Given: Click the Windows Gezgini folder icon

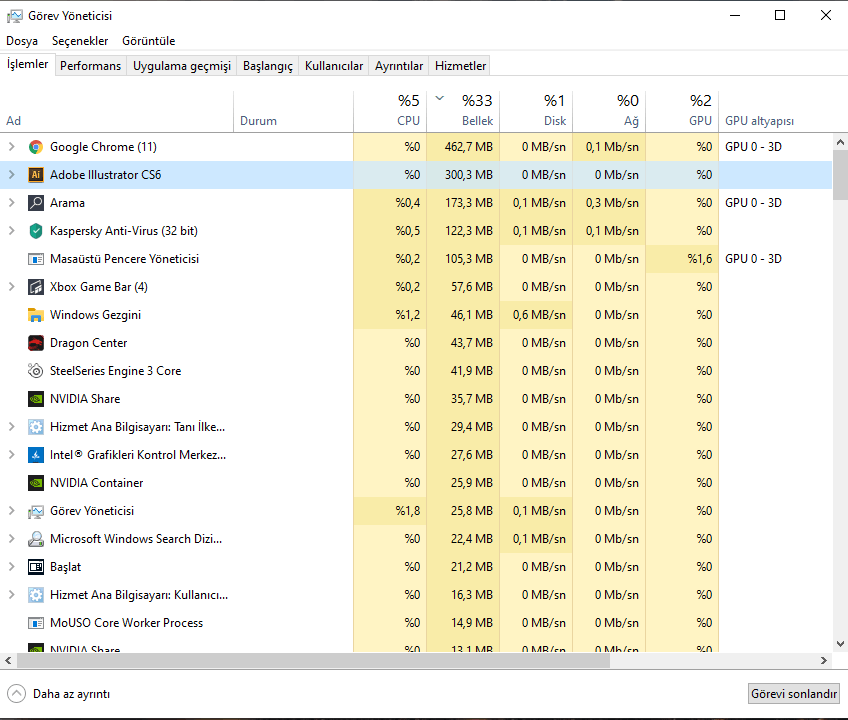Looking at the screenshot, I should 36,315.
